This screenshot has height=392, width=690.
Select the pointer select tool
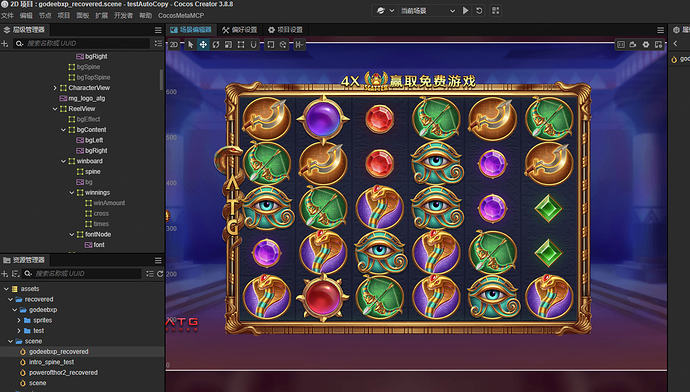coord(191,44)
